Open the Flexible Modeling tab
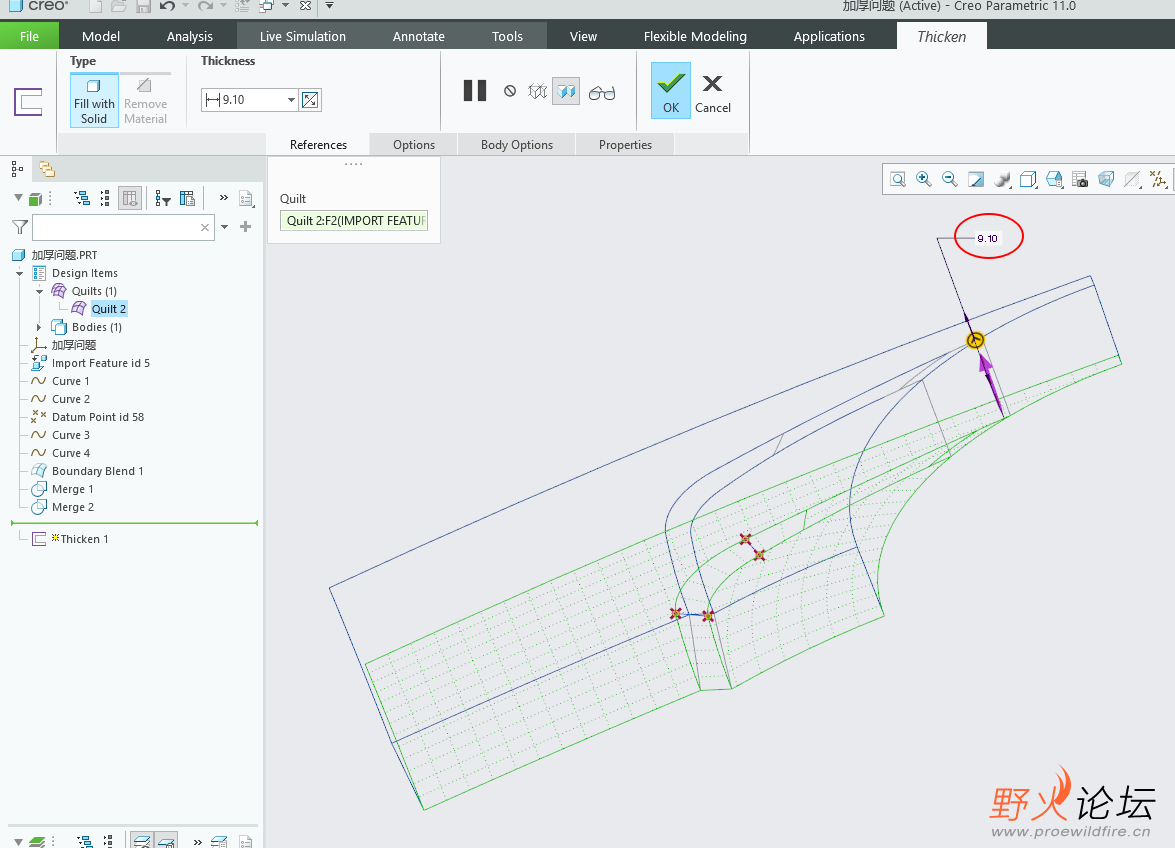The height and width of the screenshot is (848, 1175). [695, 36]
